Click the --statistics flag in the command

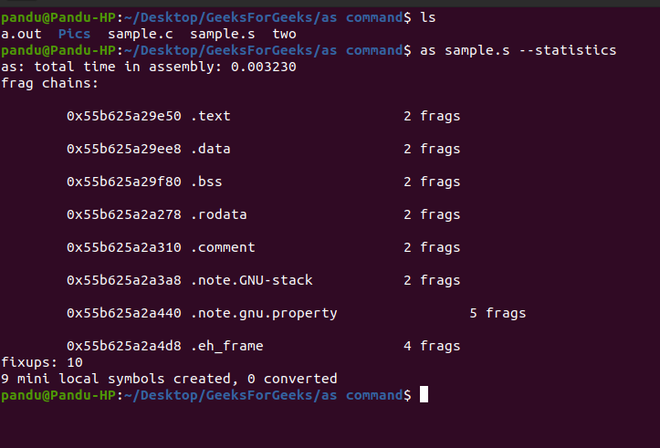click(576, 50)
